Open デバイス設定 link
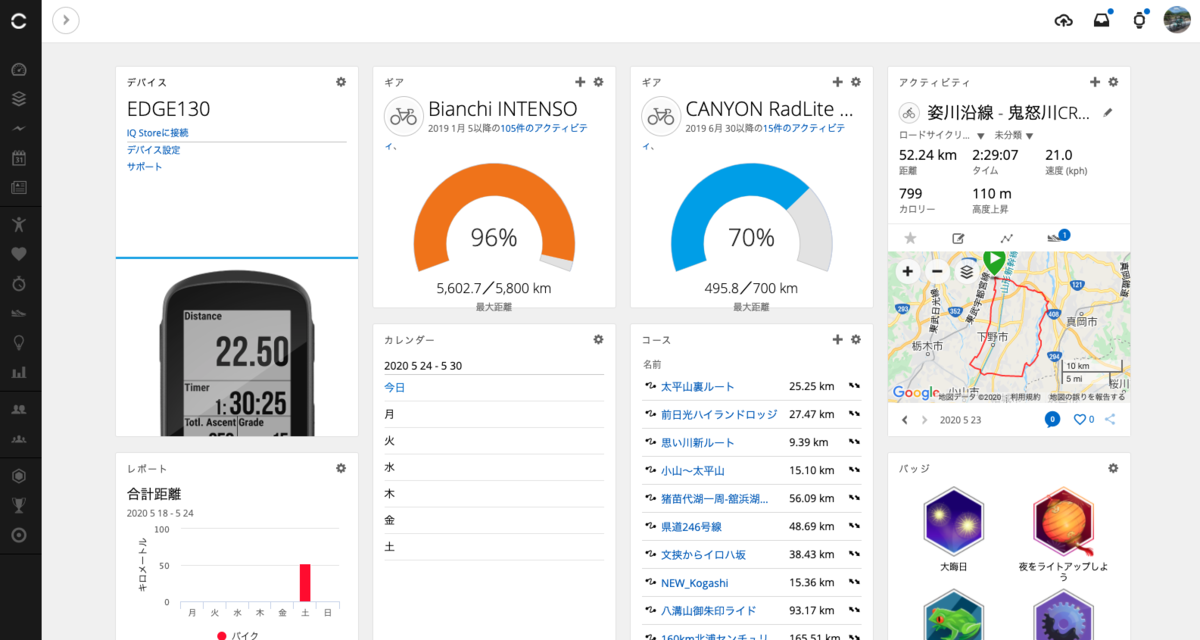 tap(153, 150)
